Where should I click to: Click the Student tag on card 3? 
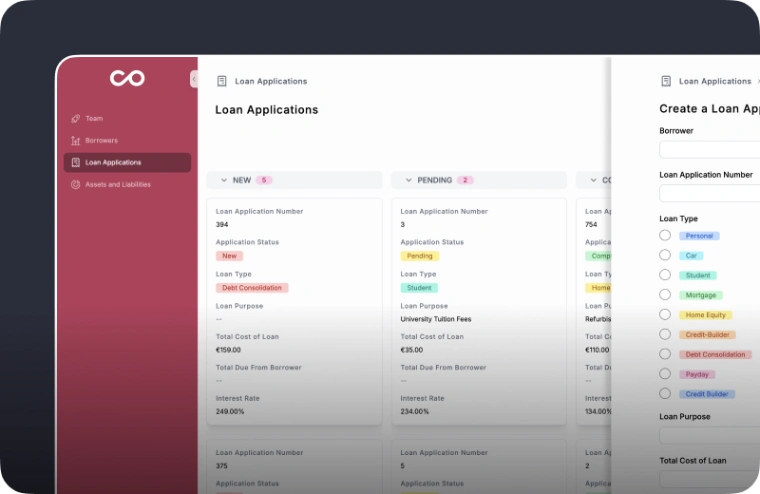419,288
